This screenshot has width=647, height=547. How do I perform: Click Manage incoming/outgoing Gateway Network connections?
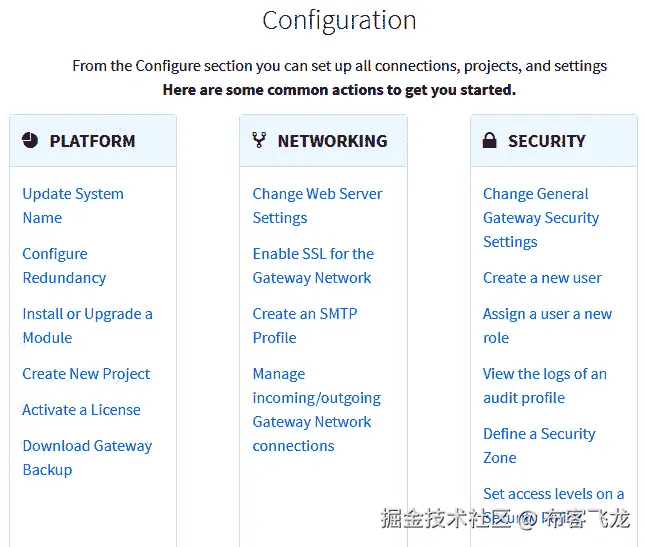(x=316, y=410)
